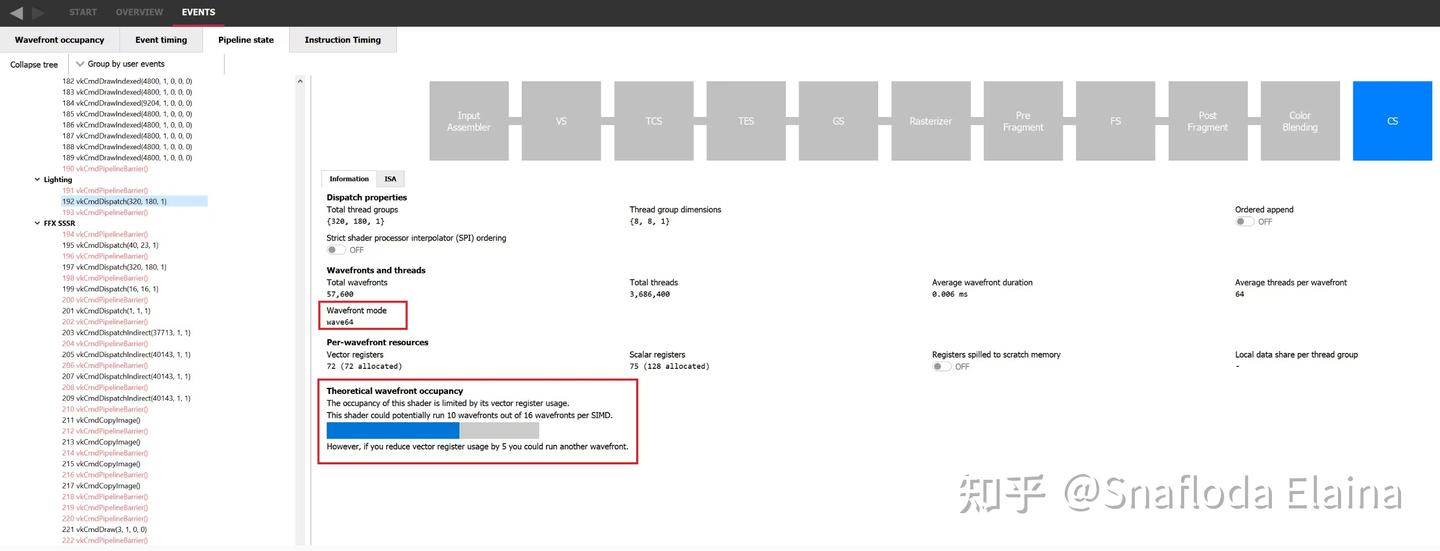Select event 182 vkCmdDrawIndexed(4800, 1, 0, 0, 0)
The image size is (1440, 551).
point(127,81)
